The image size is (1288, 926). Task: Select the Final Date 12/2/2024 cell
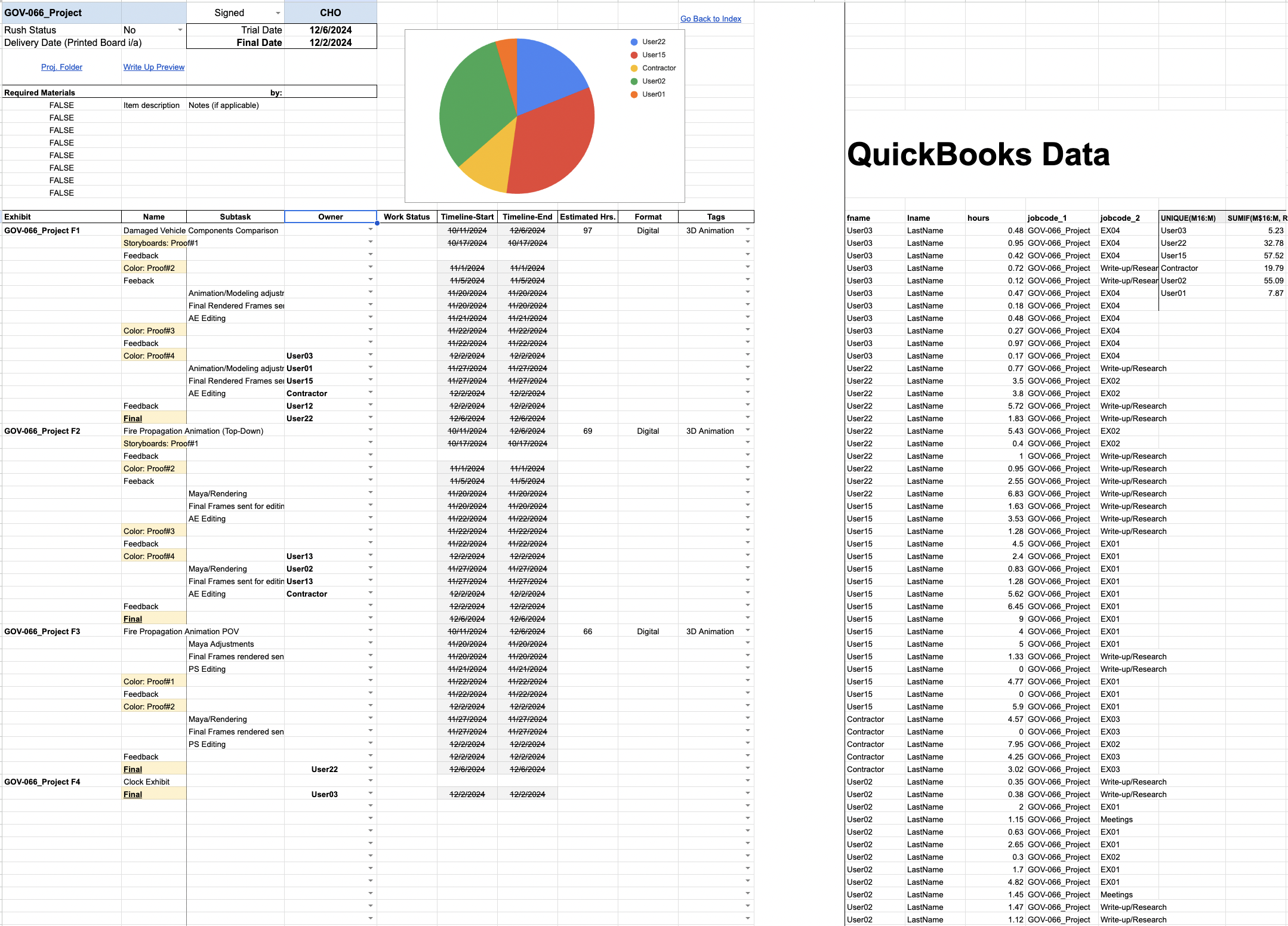click(x=331, y=42)
